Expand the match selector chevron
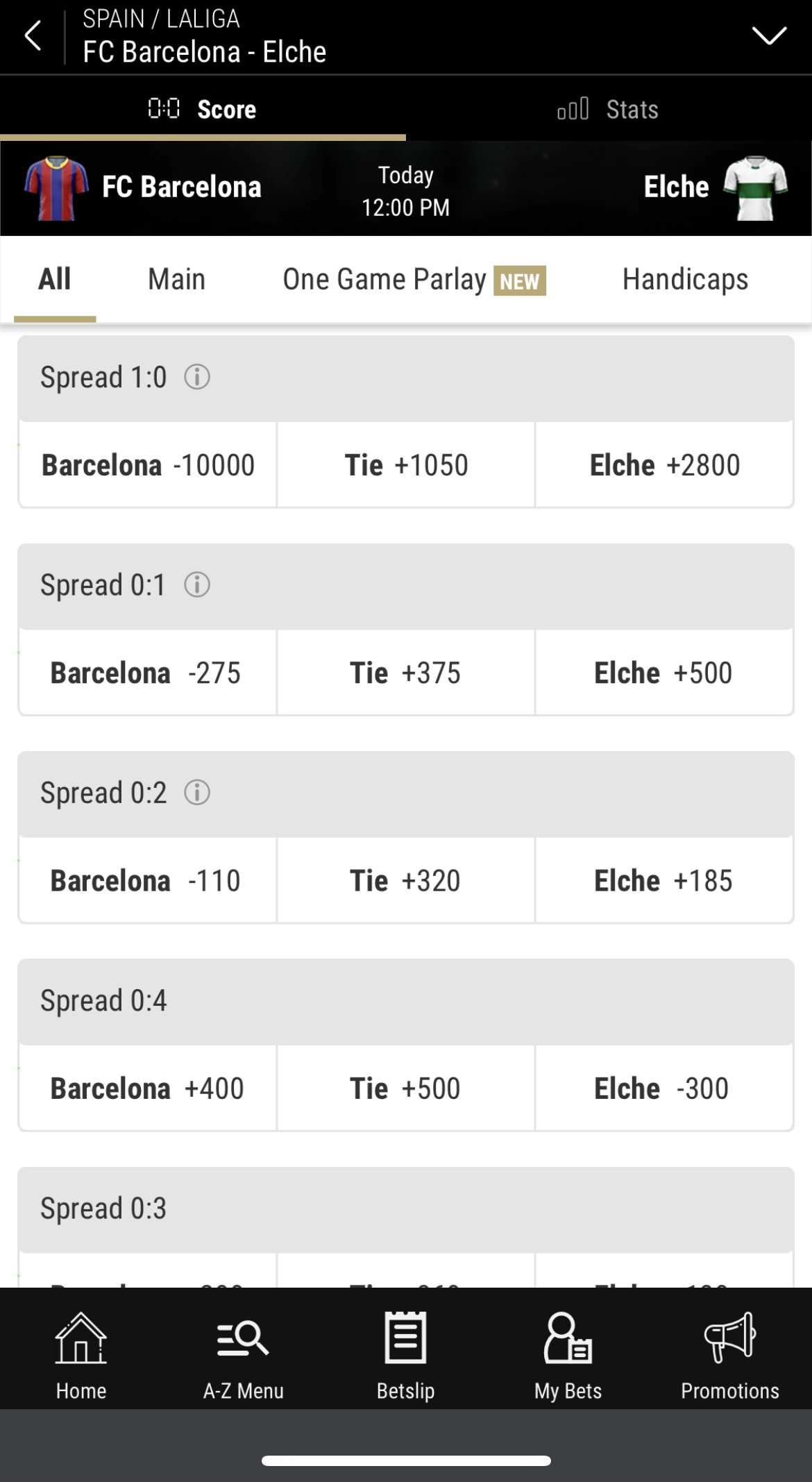812x1482 pixels. [769, 35]
